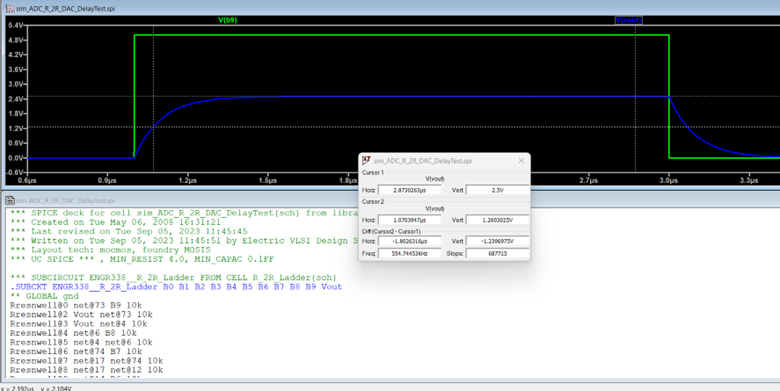Screen dimensions: 780x391
Task: Click the 1.2µs label on the time axis
Action: pos(187,181)
